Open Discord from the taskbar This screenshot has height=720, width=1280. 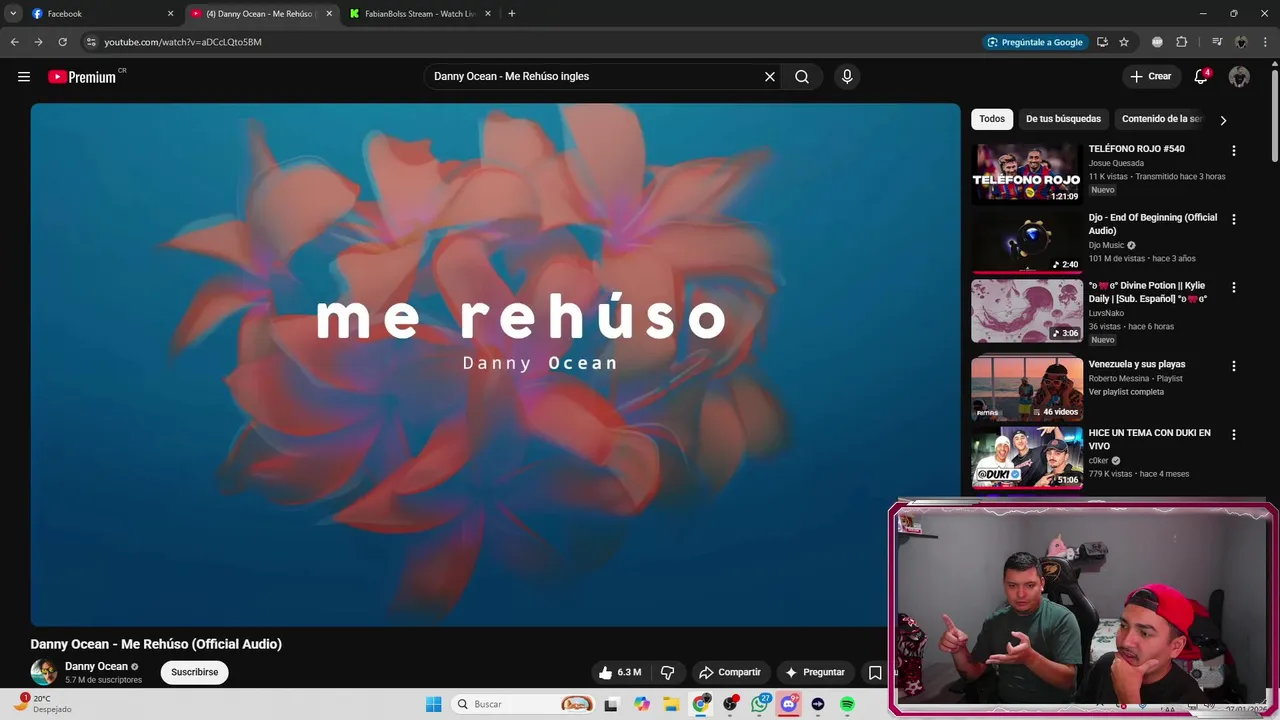pos(789,704)
